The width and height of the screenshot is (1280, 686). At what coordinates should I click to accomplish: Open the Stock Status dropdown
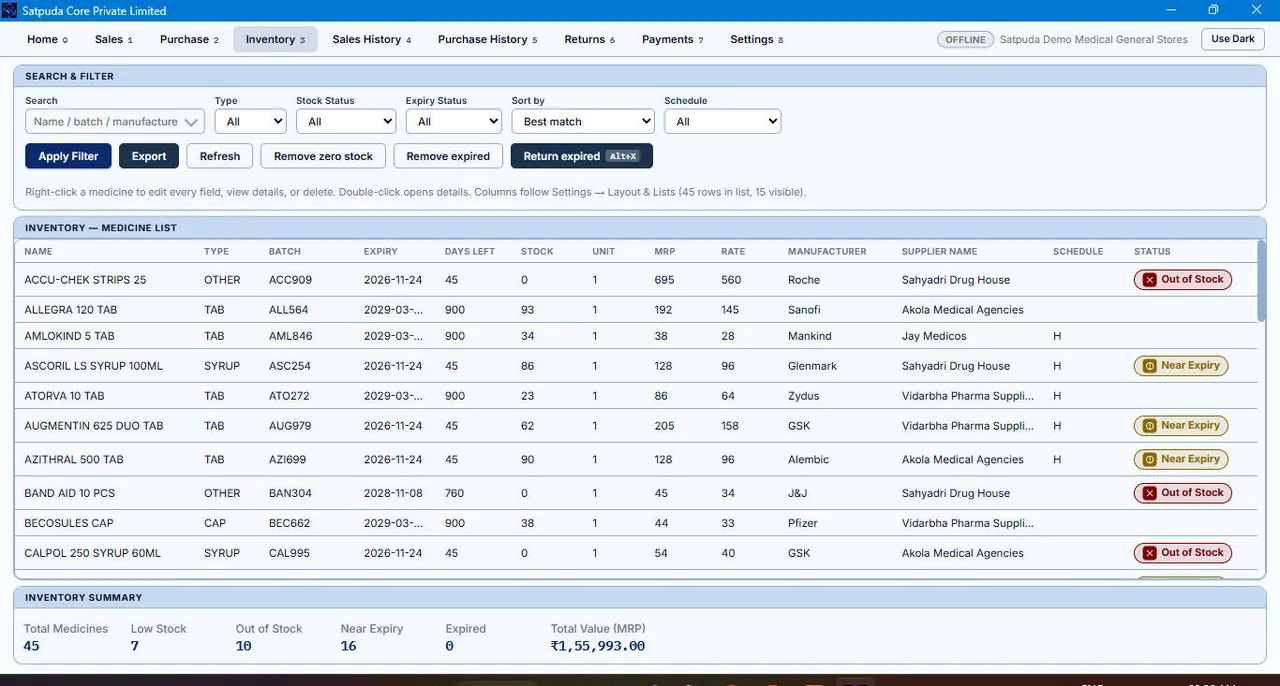346,121
